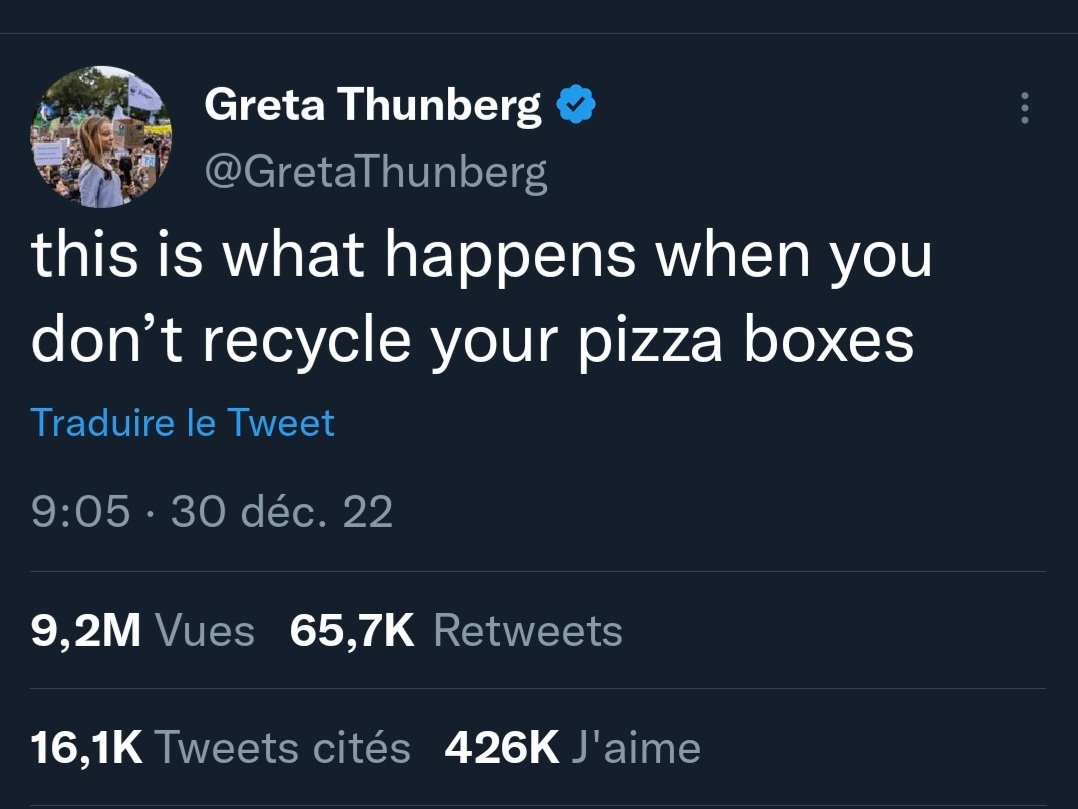Click the 9,2M view count

(86, 630)
